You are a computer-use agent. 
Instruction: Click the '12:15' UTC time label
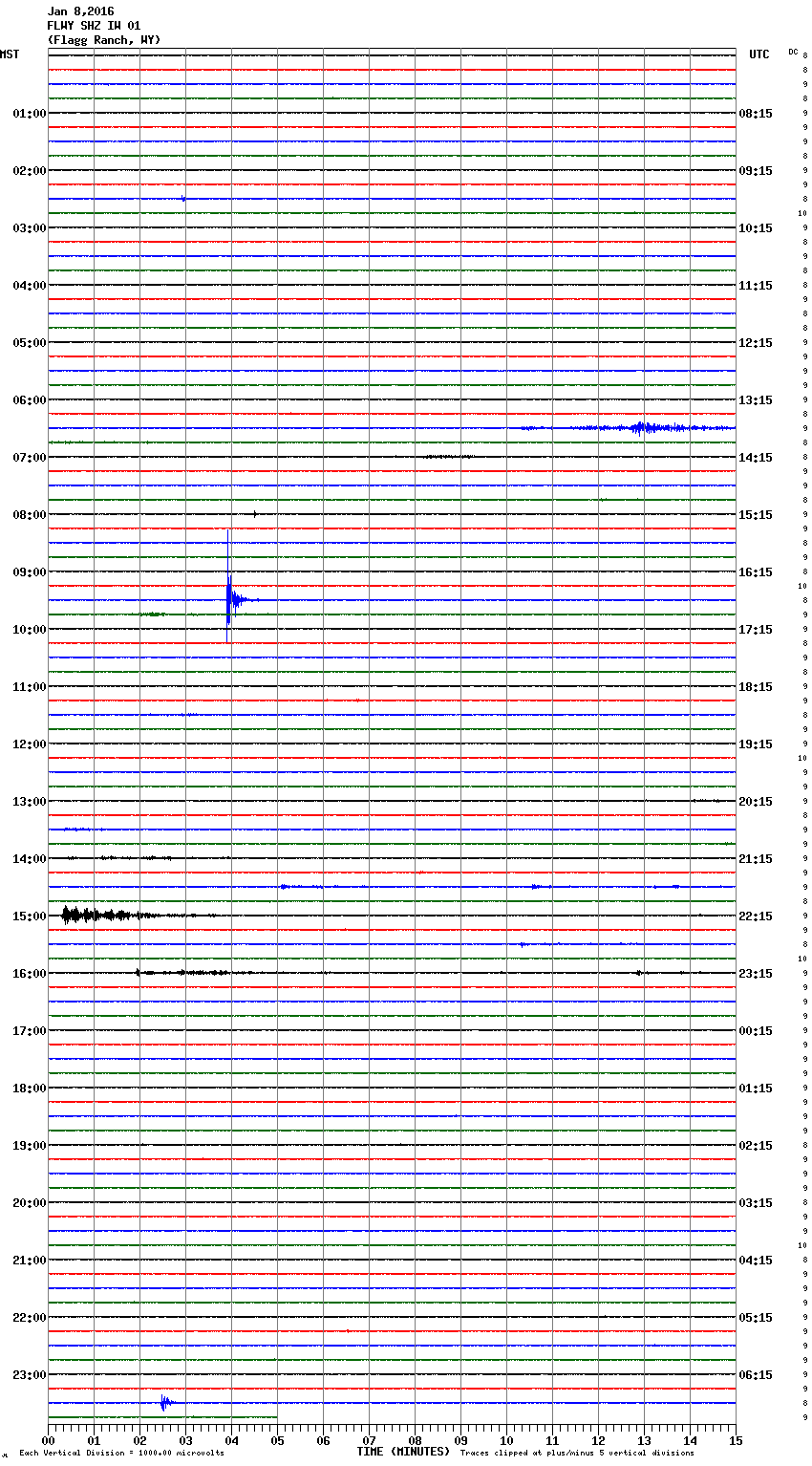click(756, 343)
